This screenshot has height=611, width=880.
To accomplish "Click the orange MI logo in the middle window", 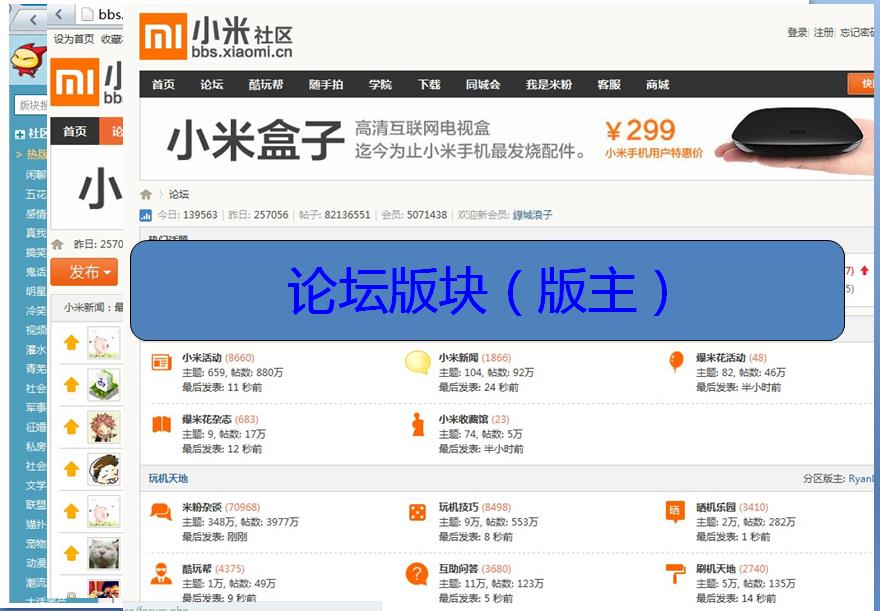I will (x=75, y=82).
